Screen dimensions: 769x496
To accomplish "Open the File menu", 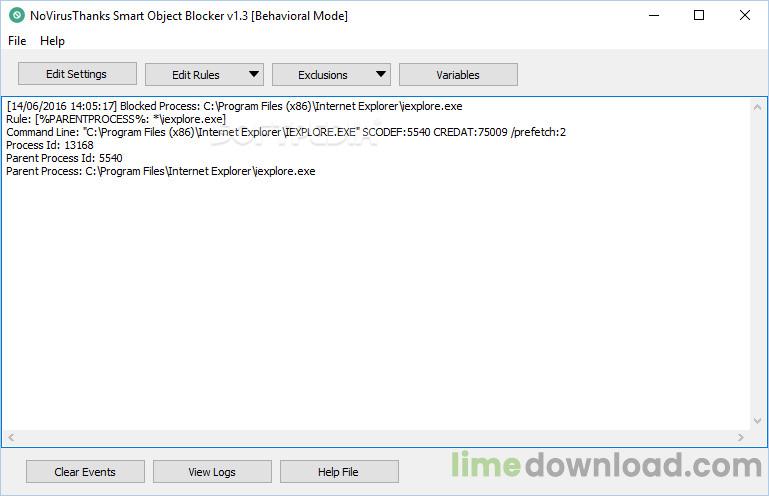I will (x=17, y=41).
